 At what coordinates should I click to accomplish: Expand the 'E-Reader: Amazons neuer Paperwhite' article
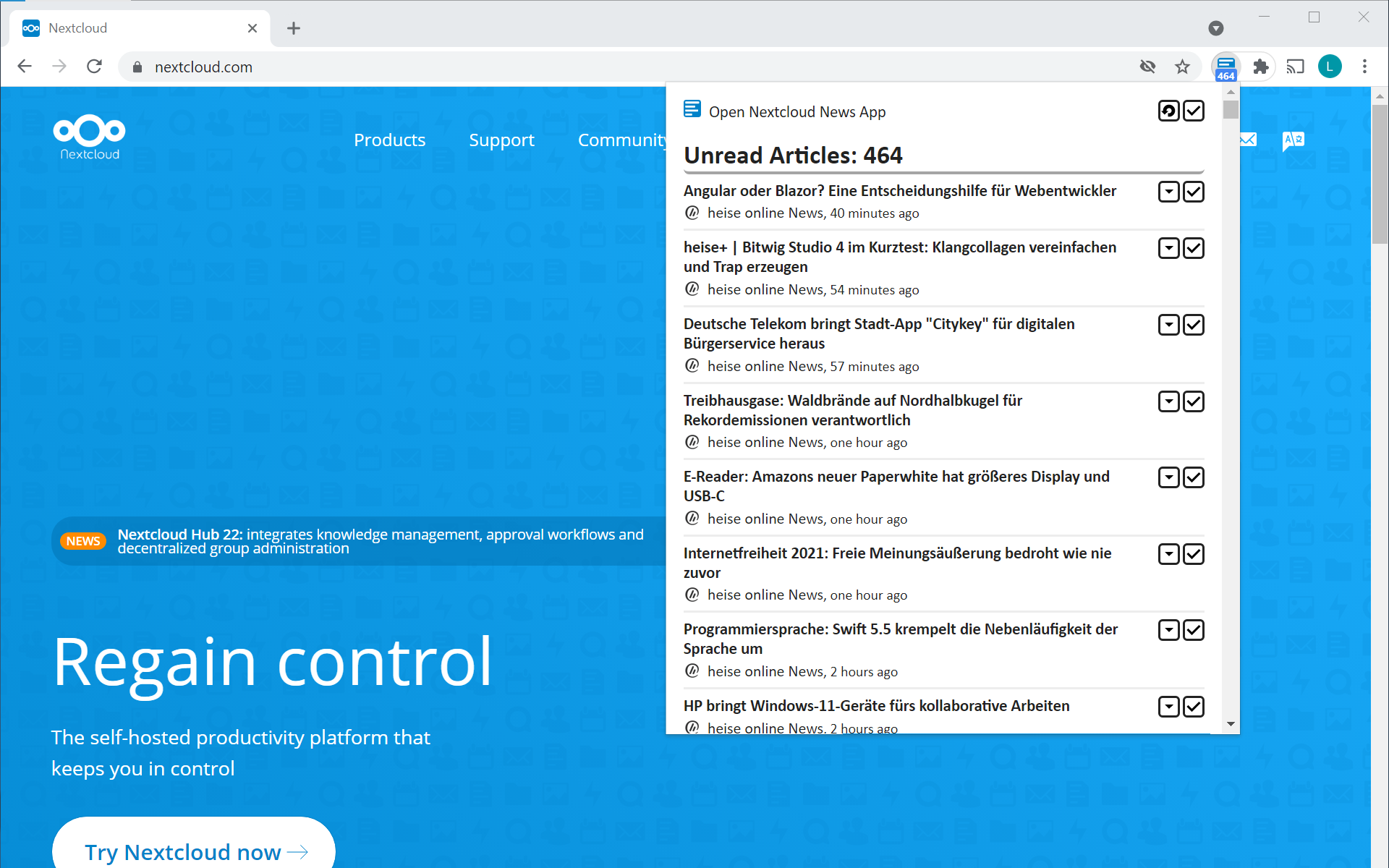pyautogui.click(x=1169, y=477)
